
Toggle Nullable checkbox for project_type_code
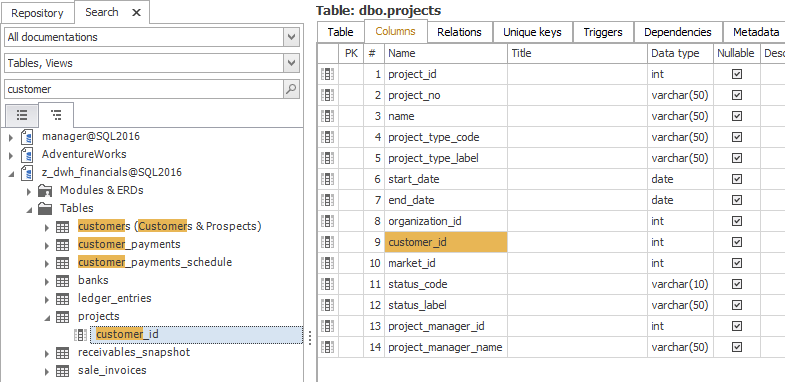tap(737, 137)
